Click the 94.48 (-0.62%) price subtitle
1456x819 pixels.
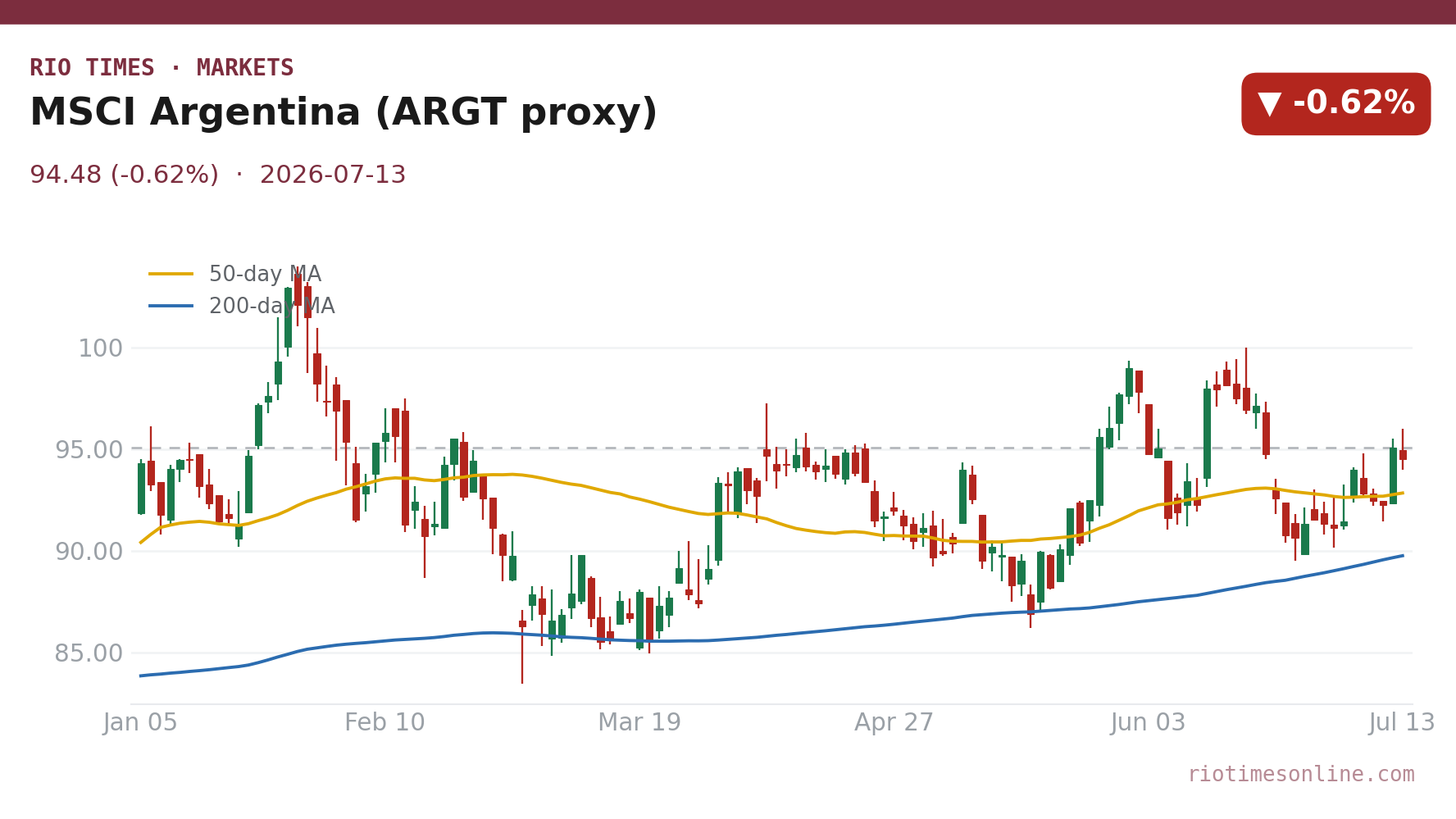coord(124,175)
